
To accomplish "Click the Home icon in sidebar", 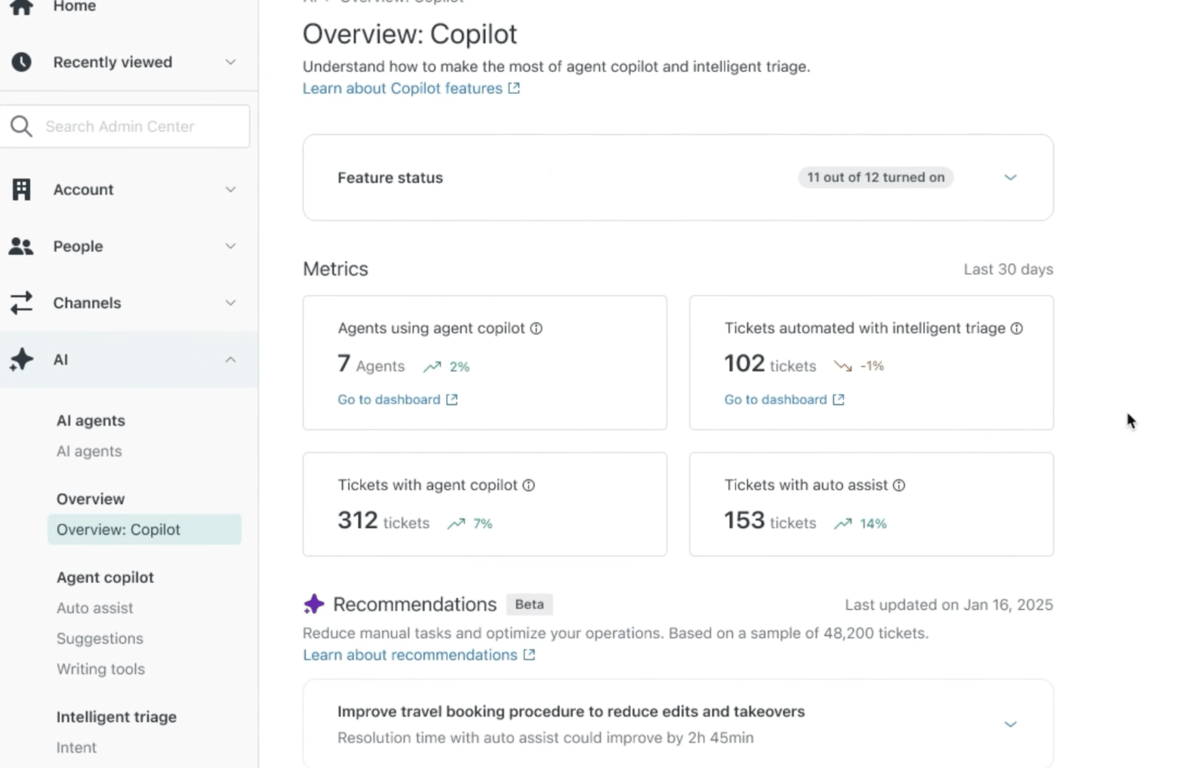I will 21,7.
